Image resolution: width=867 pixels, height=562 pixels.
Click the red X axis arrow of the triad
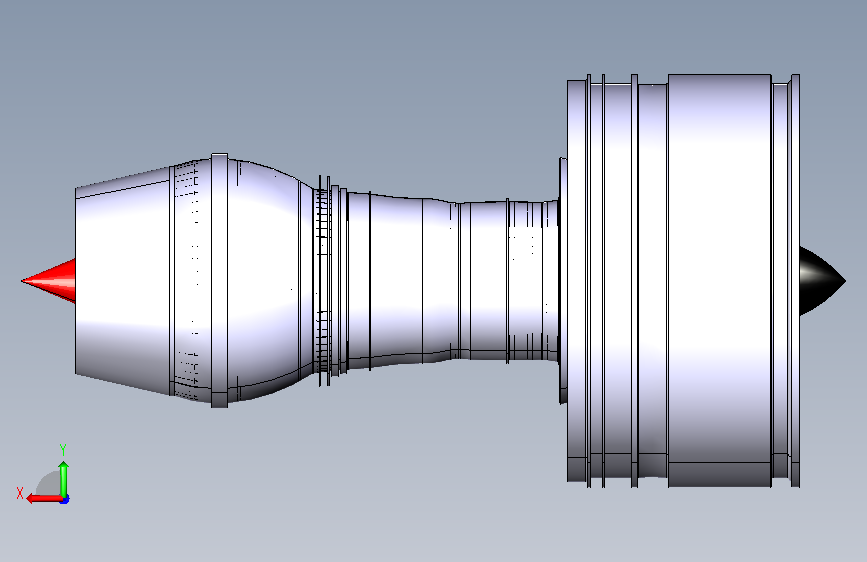[44, 499]
